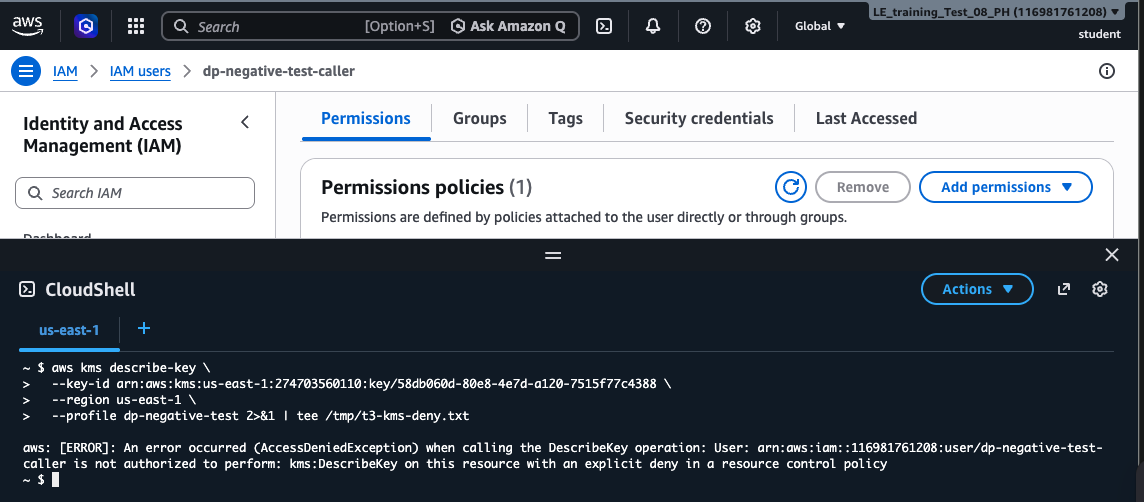Go to the IAM users breadcrumb link
This screenshot has width=1144, height=502.
pos(140,72)
